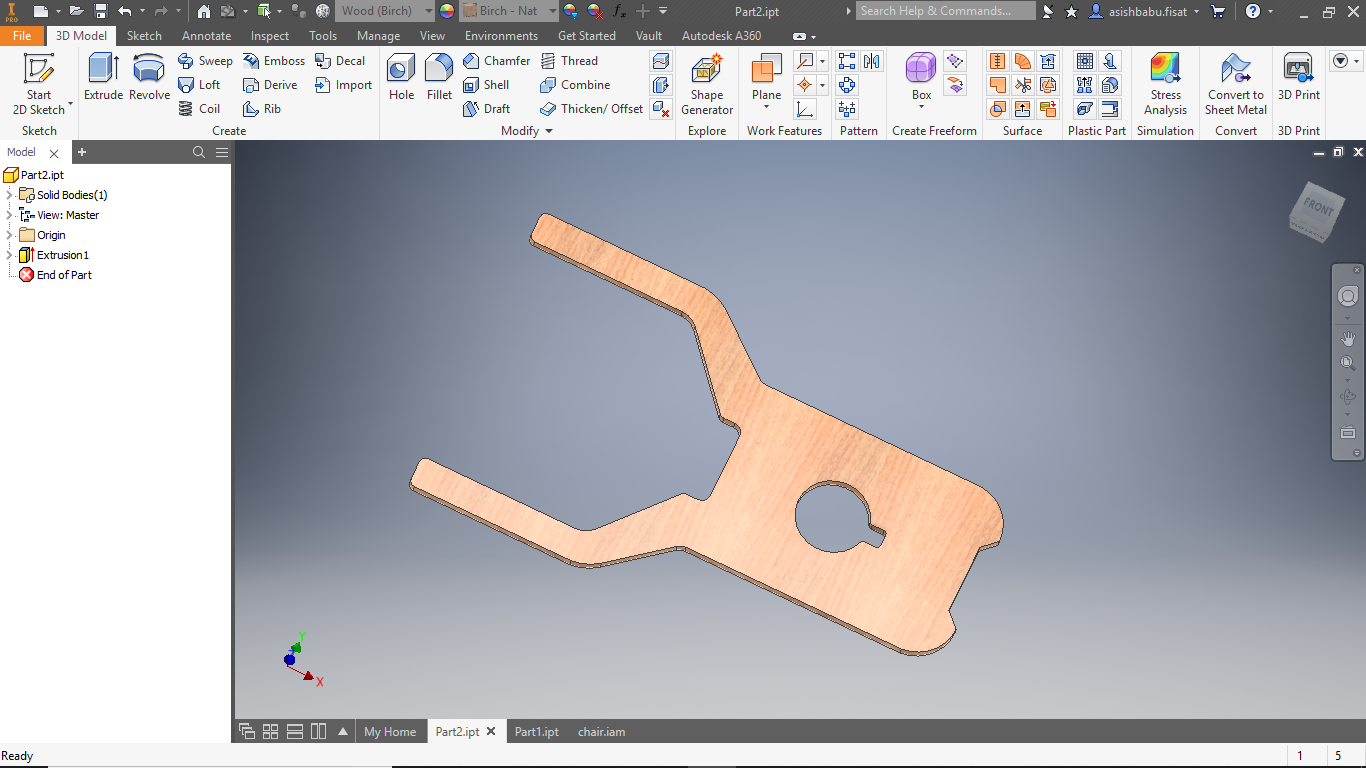The width and height of the screenshot is (1366, 768).
Task: Select the Thicken/ Offset tool
Action: pyautogui.click(x=591, y=109)
